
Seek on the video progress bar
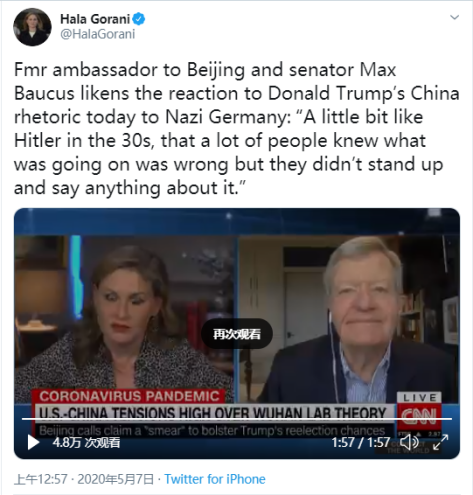click(x=237, y=419)
